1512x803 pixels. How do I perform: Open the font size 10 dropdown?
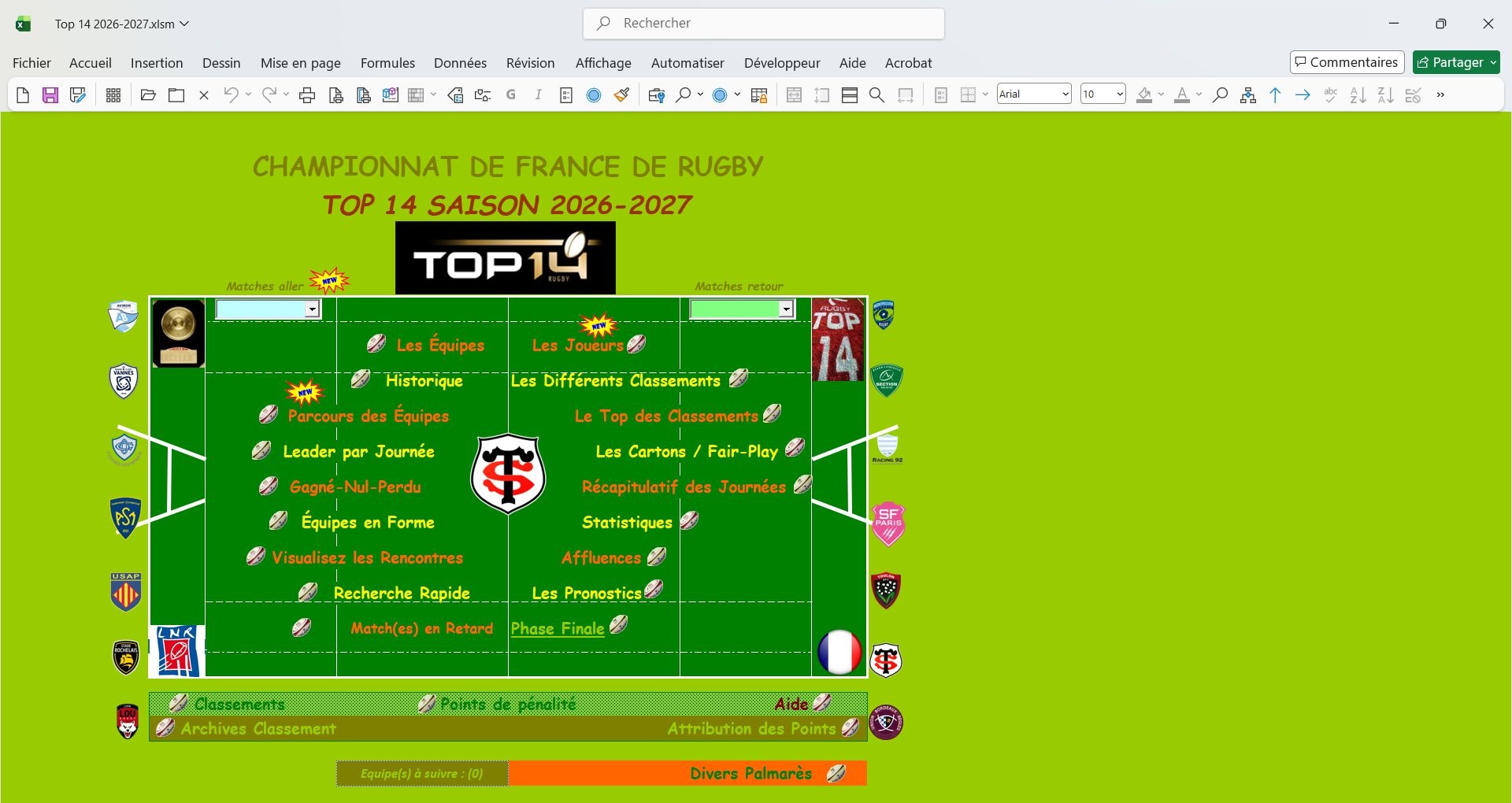[x=1120, y=94]
